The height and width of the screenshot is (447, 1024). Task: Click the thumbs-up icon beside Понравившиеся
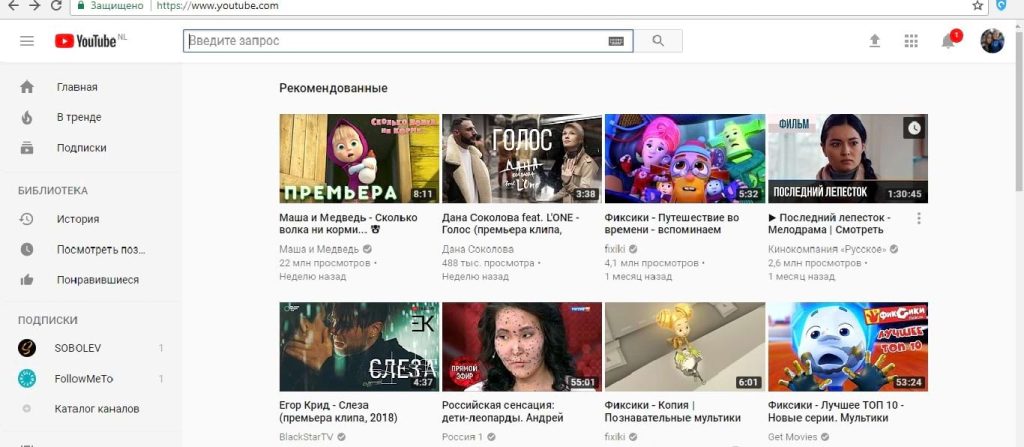click(x=27, y=280)
